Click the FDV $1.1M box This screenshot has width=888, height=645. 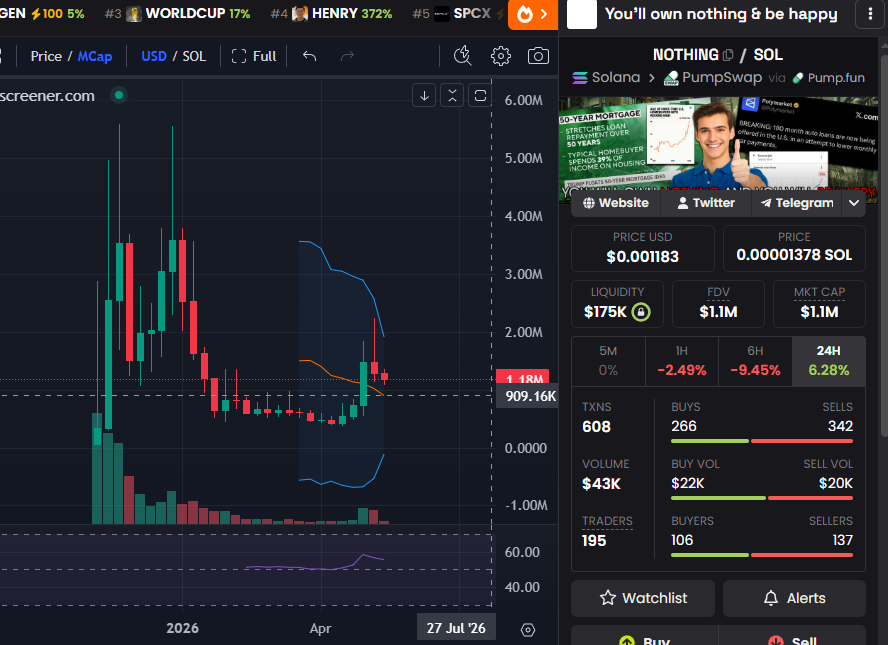point(718,304)
